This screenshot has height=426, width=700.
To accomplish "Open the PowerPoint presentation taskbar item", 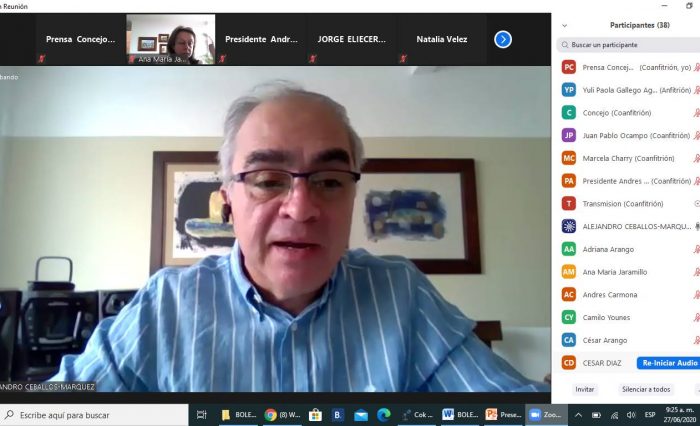I will point(504,414).
